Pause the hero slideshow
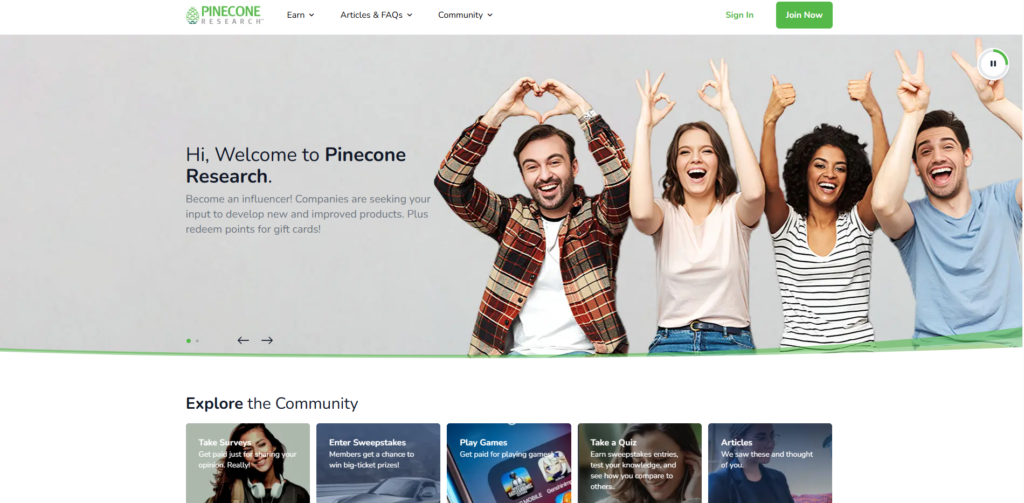The width and height of the screenshot is (1024, 503). click(993, 64)
